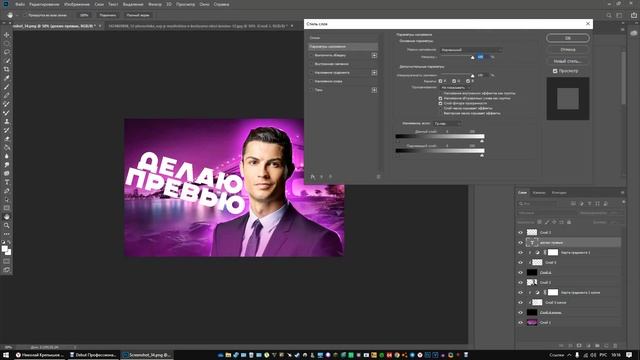Open the Layers panel flyout menu
The image size is (640, 360).
(622, 193)
